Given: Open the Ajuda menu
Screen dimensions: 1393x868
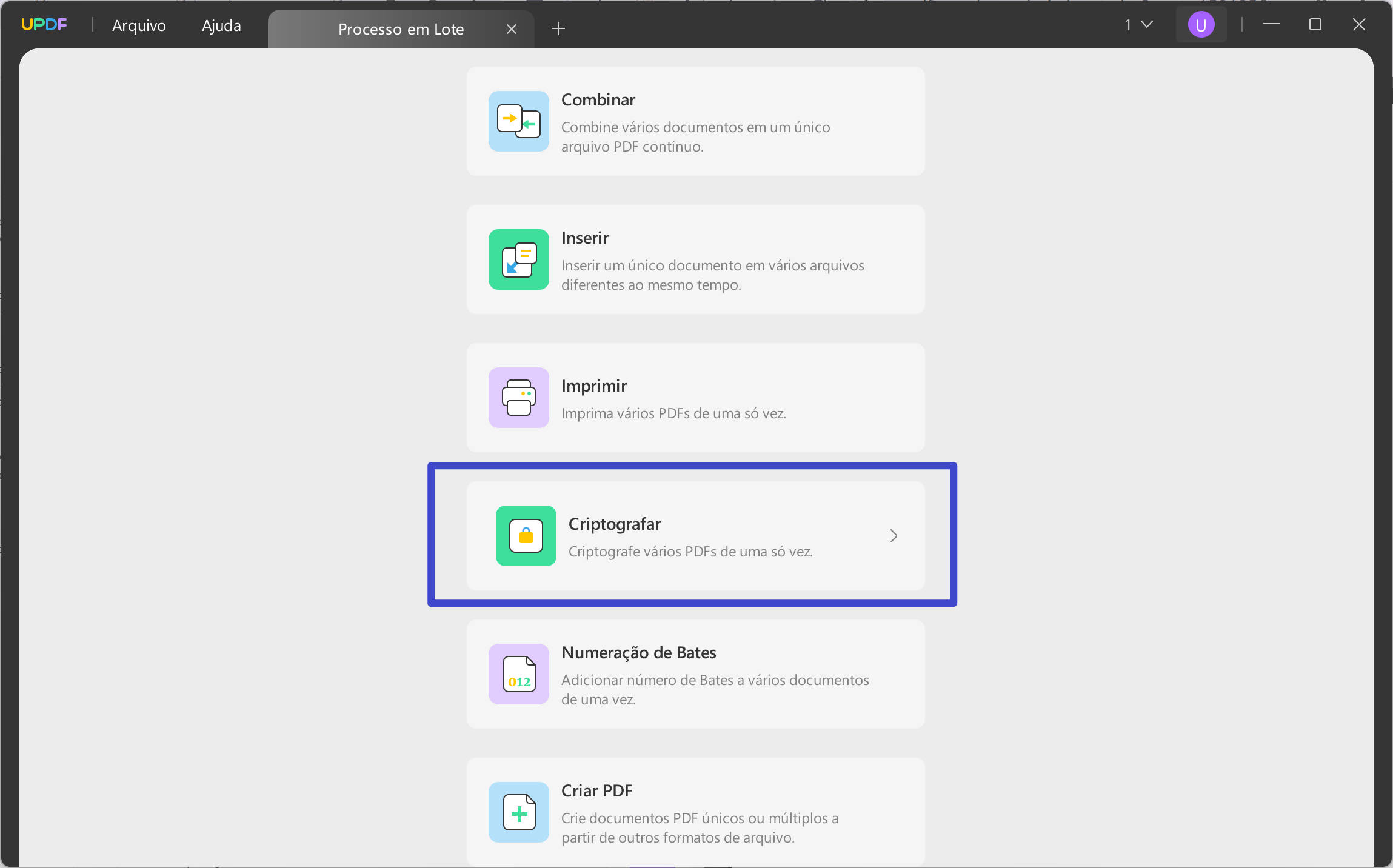Looking at the screenshot, I should 221,25.
